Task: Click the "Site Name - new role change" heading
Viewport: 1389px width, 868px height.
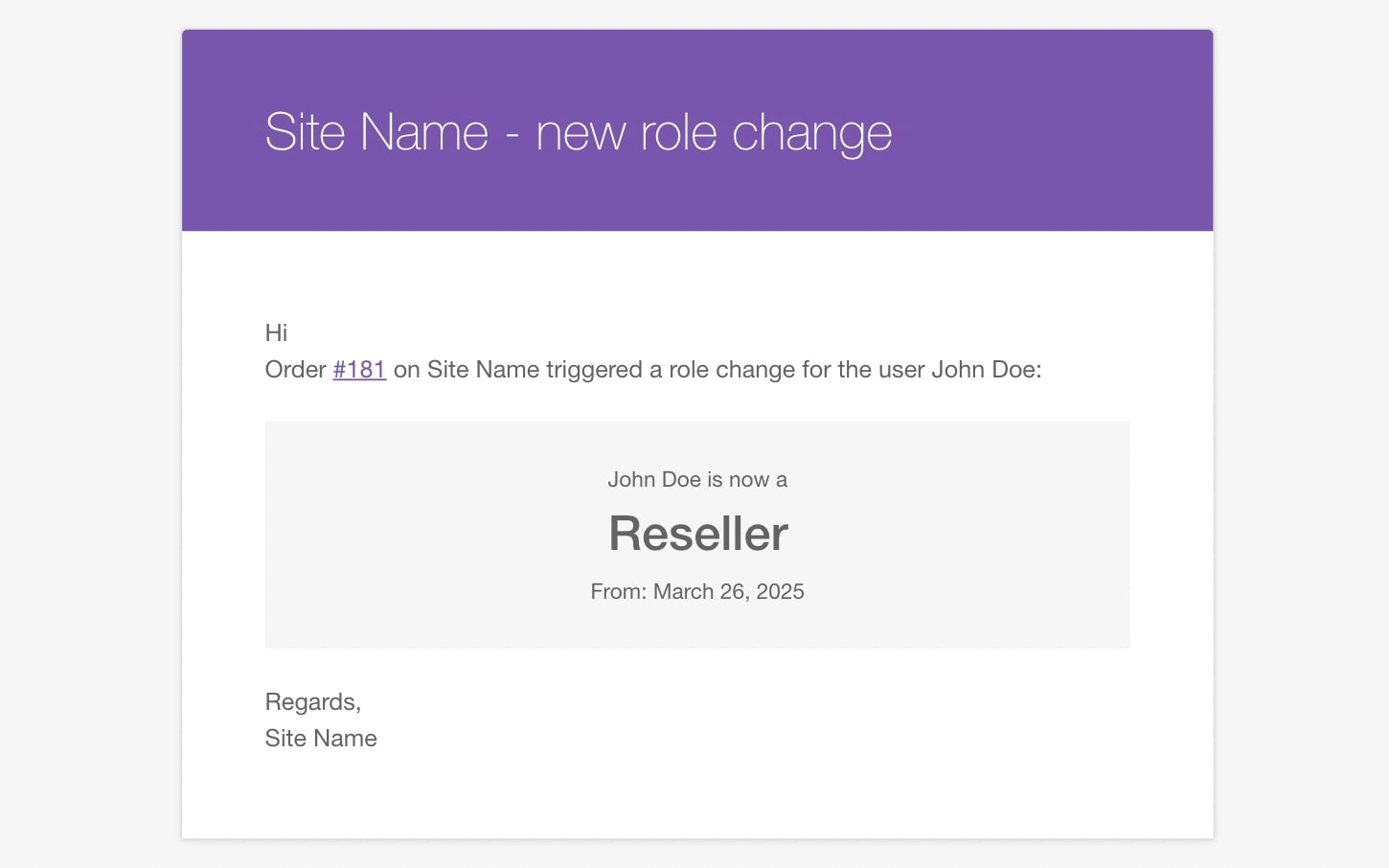Action: point(579,132)
